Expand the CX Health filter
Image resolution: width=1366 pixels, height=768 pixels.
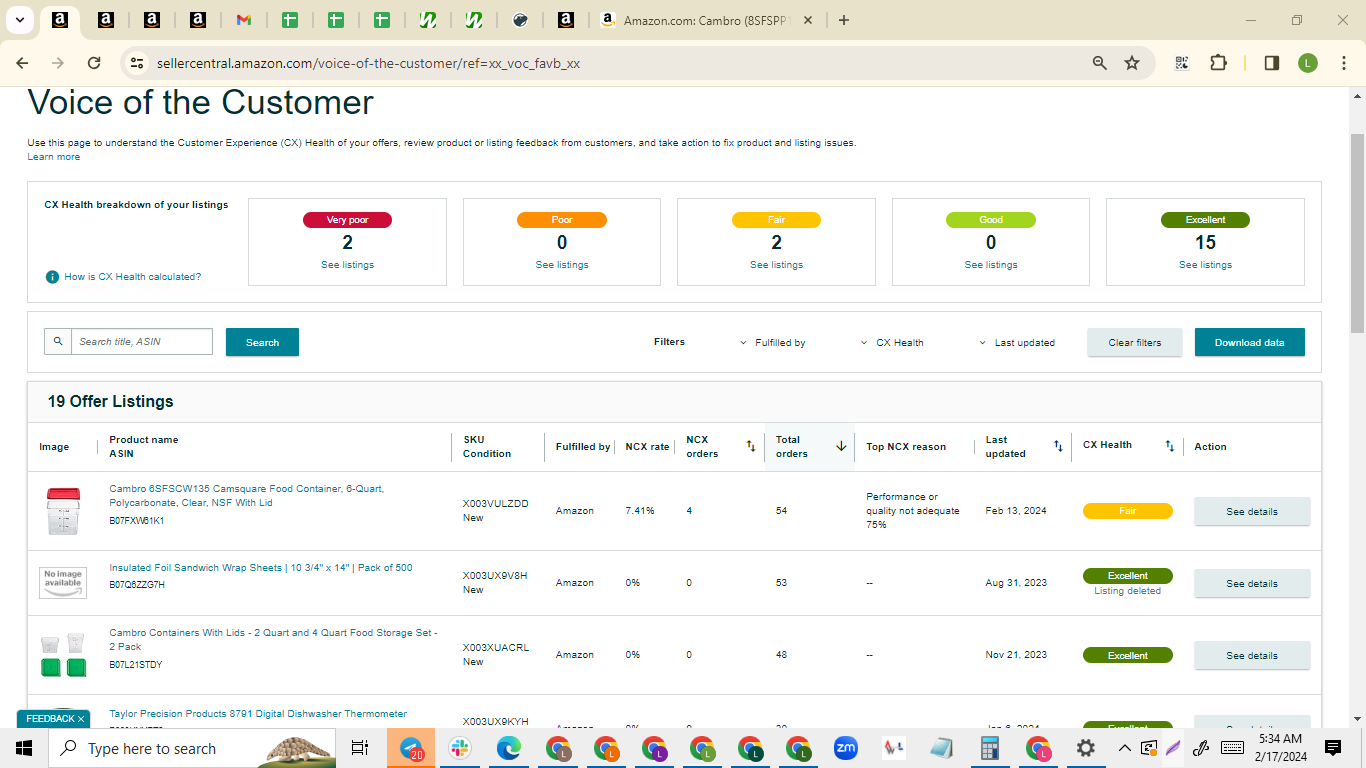click(892, 343)
